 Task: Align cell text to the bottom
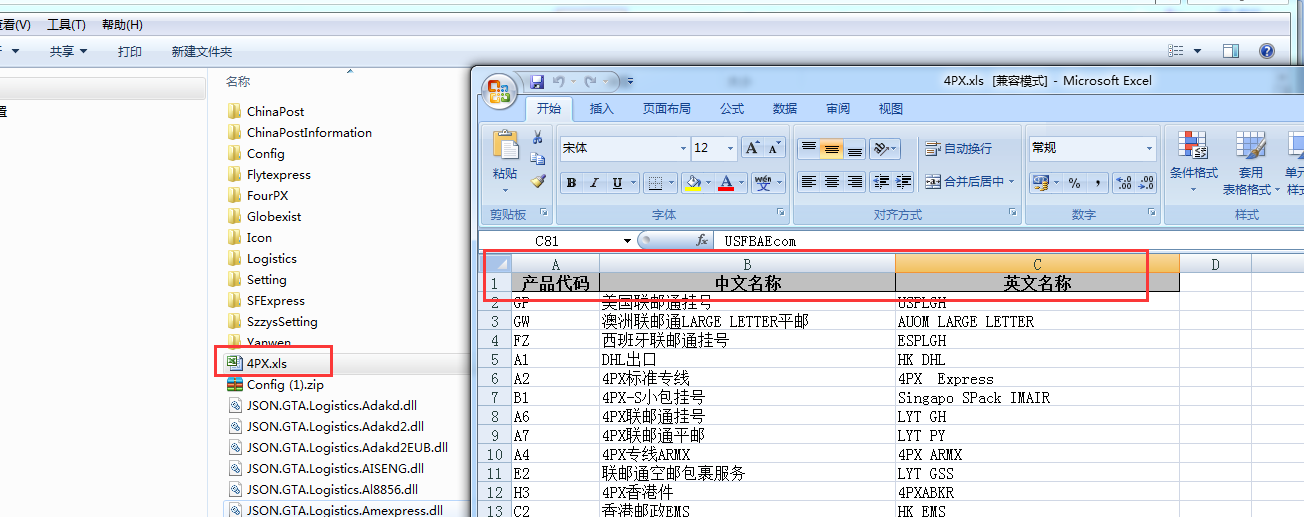[855, 148]
